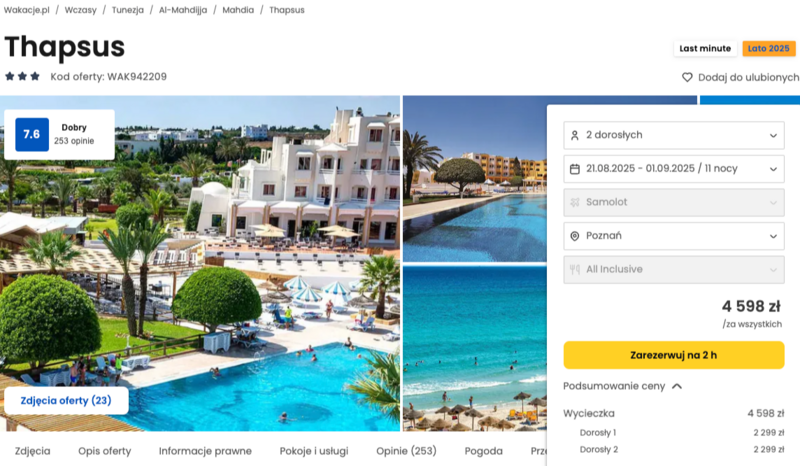800x466 pixels.
Task: Click the three-star hotel rating
Action: 22,77
